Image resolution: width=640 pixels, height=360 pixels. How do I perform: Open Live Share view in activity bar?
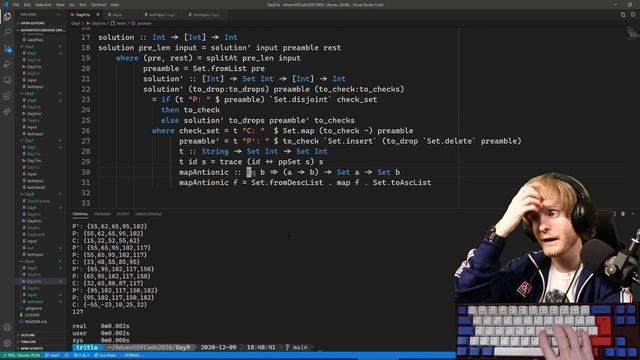(x=7, y=111)
